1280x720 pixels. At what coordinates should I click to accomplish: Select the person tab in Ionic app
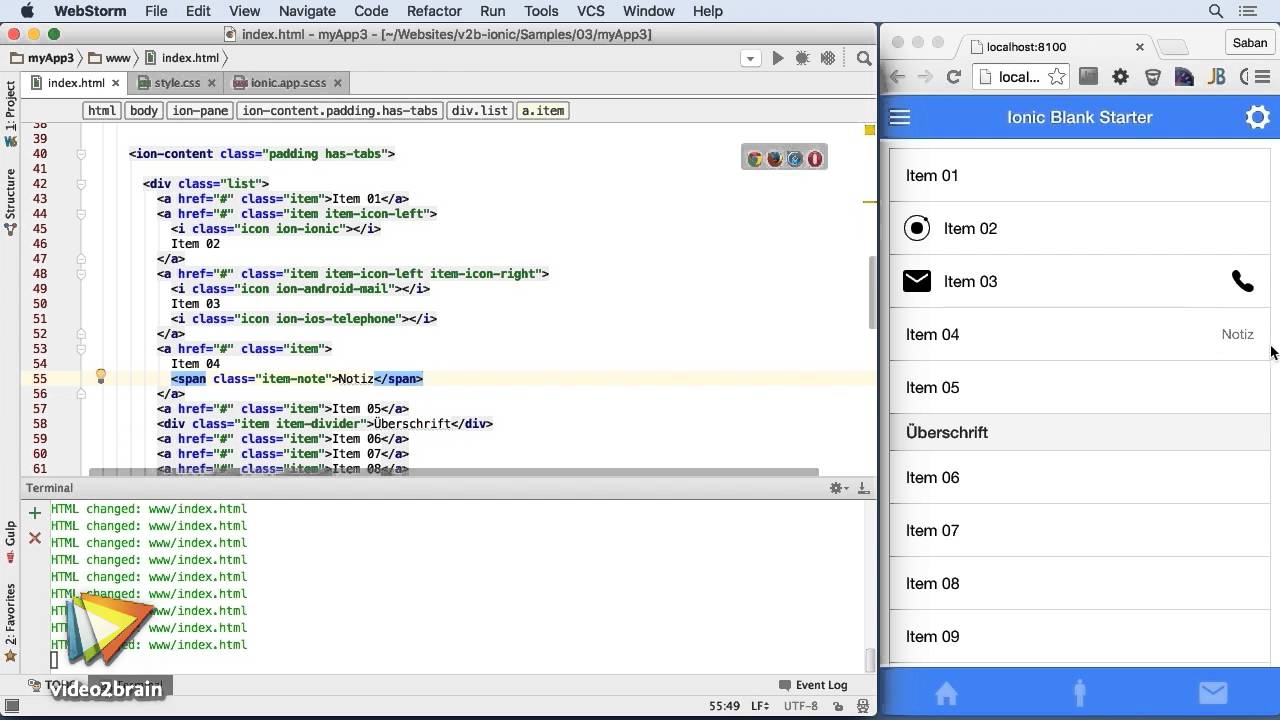point(1079,692)
